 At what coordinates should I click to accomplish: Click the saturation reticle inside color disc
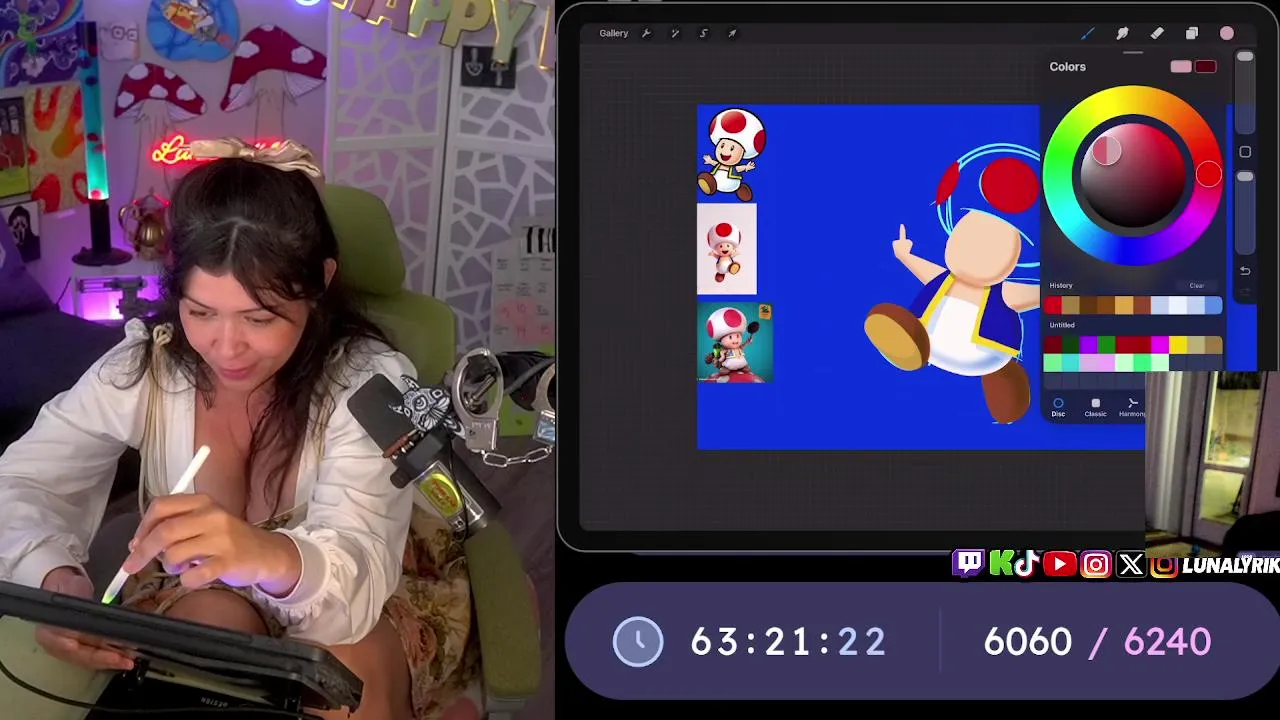click(1106, 151)
